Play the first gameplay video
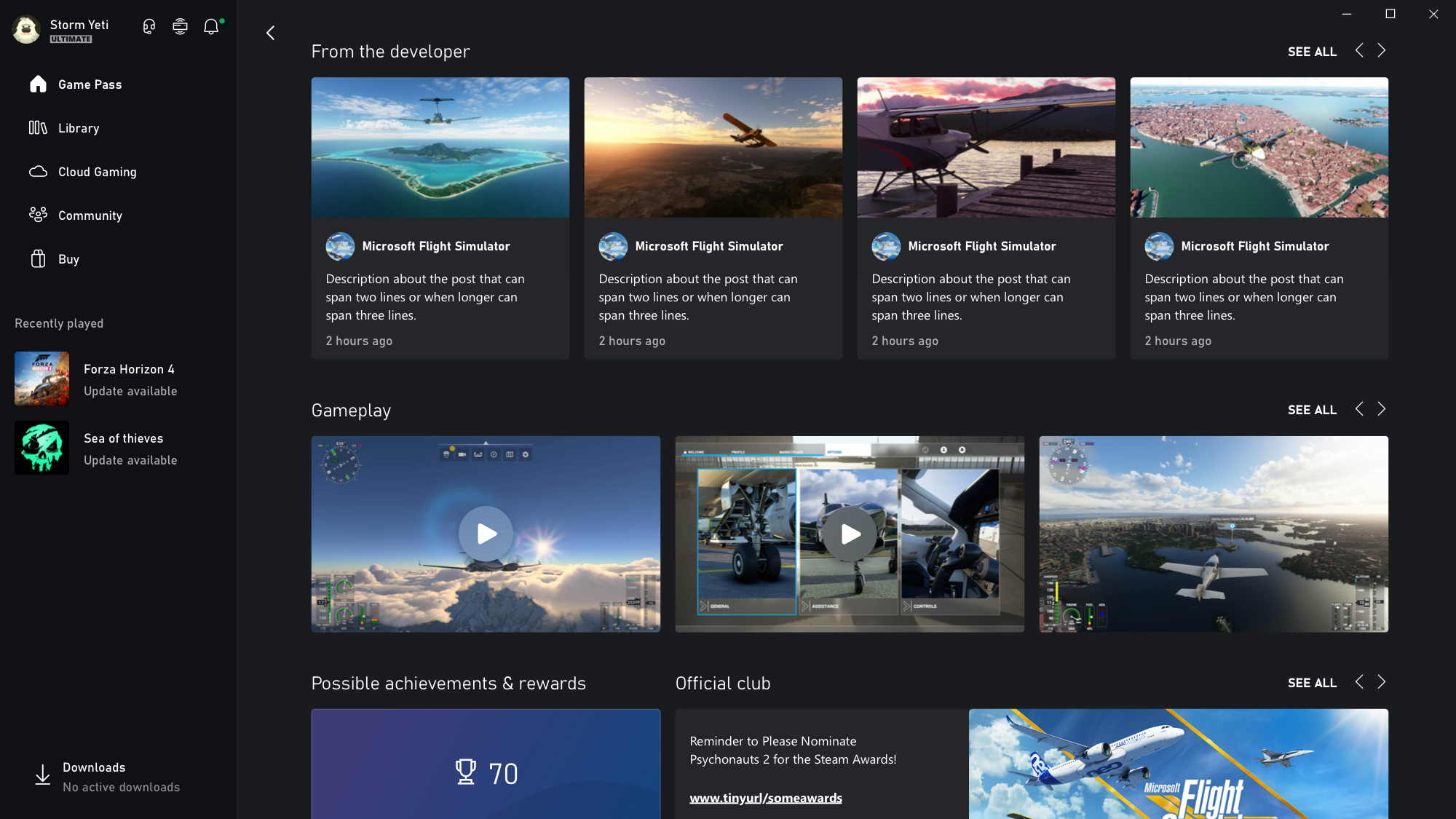Viewport: 1456px width, 819px height. pyautogui.click(x=486, y=534)
